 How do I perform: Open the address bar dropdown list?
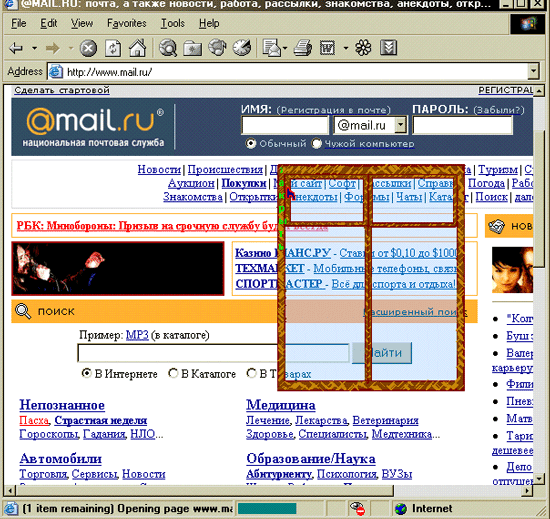click(x=533, y=71)
